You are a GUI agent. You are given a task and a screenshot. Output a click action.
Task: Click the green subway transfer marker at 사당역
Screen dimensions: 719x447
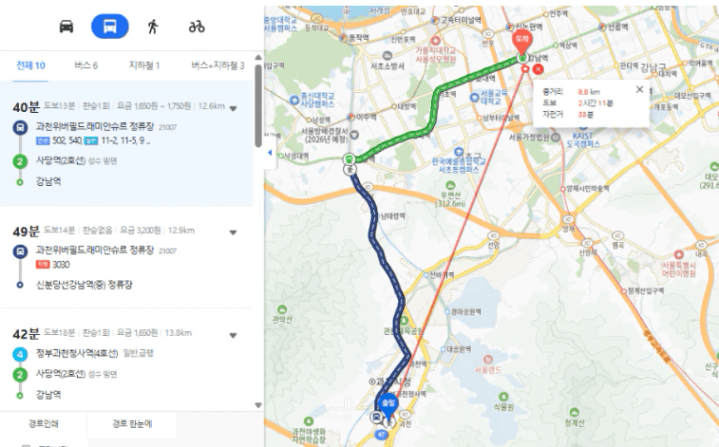(x=349, y=159)
